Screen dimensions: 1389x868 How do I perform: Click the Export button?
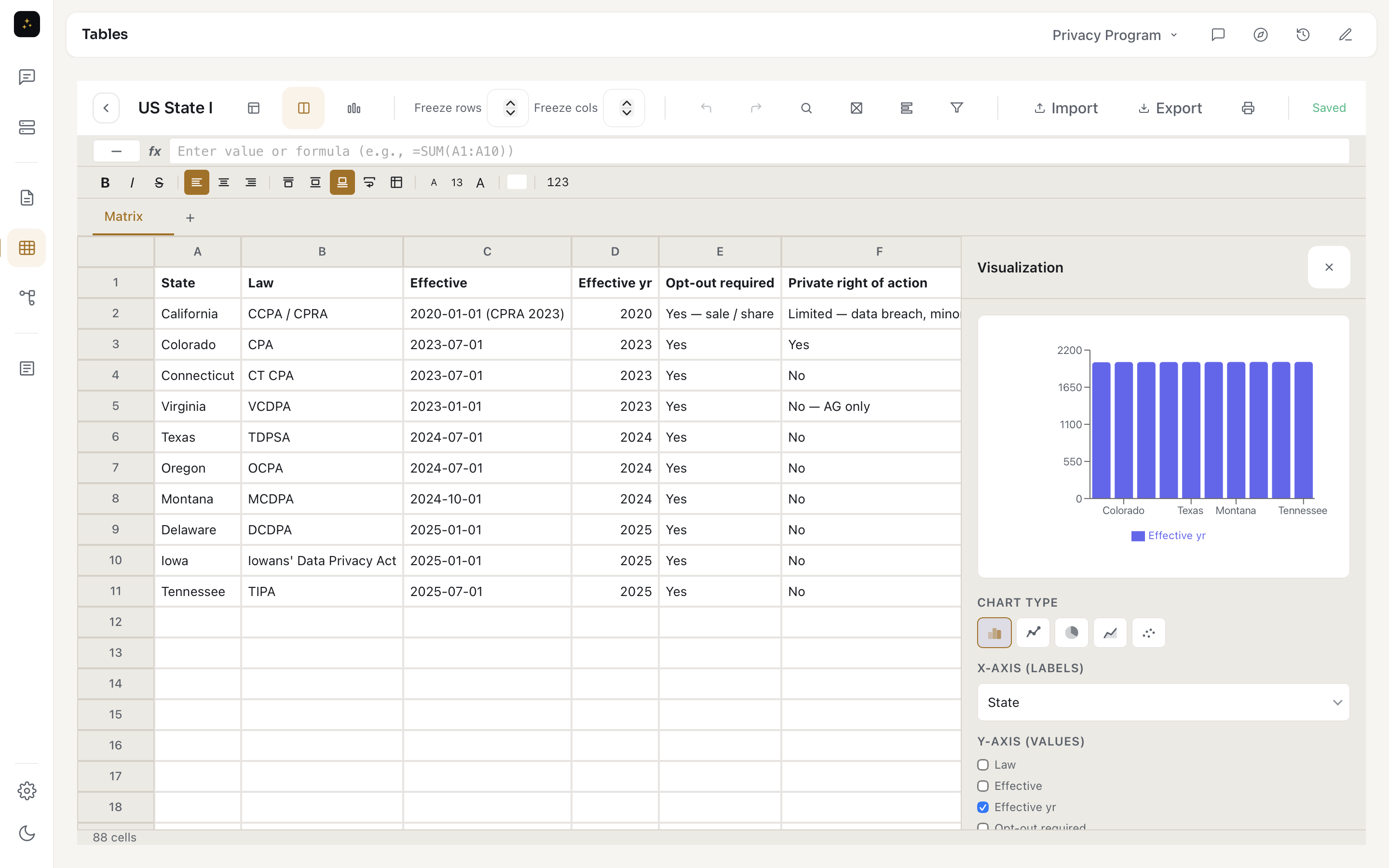1170,108
